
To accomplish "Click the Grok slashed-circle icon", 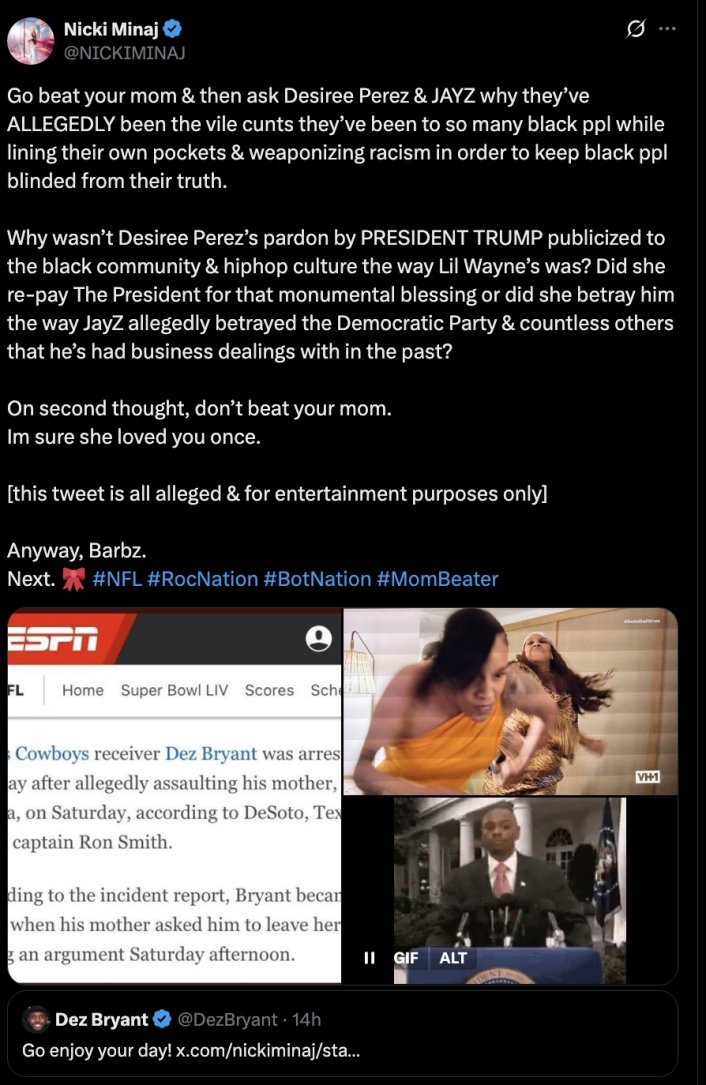I will 635,29.
